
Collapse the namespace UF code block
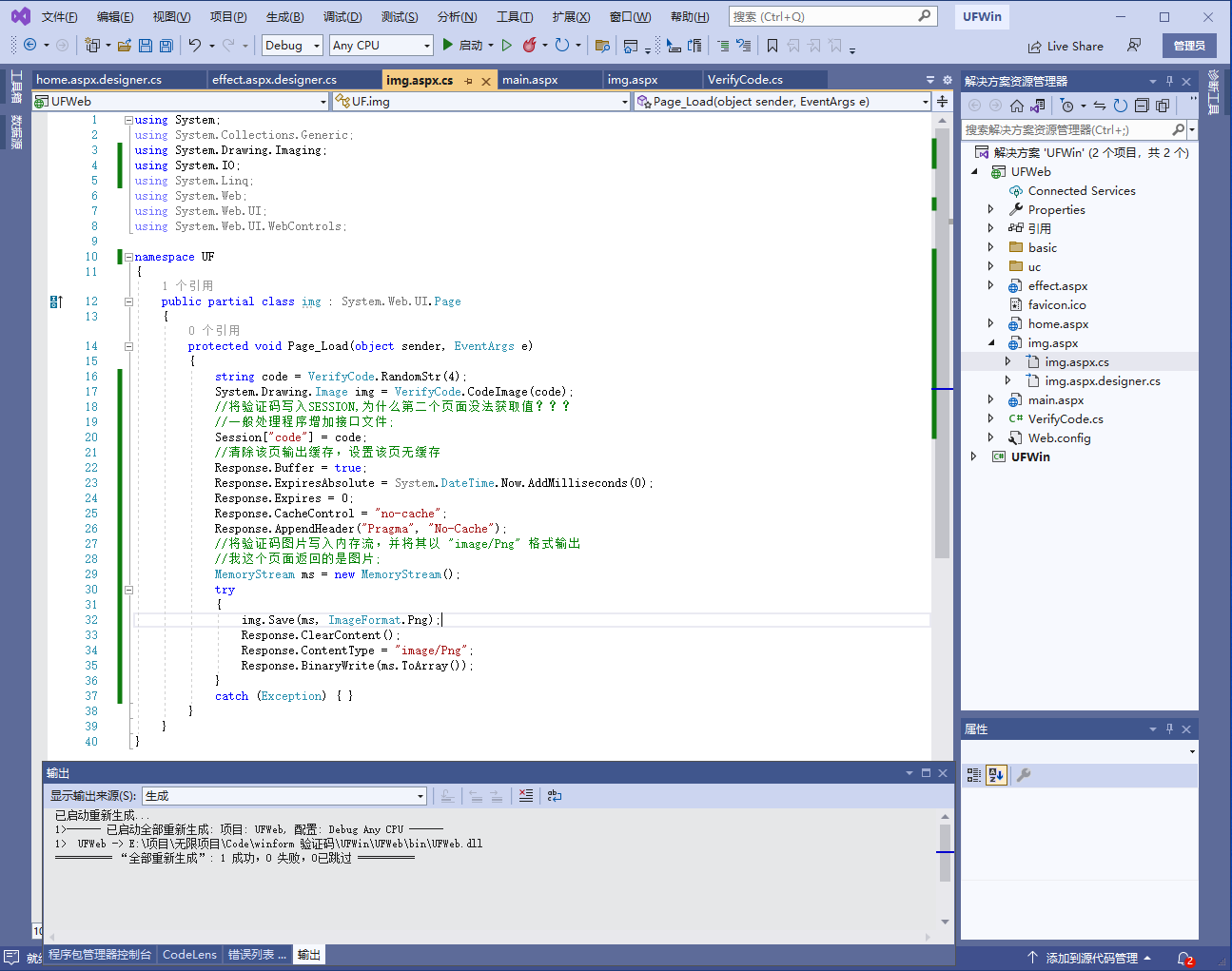click(x=128, y=257)
